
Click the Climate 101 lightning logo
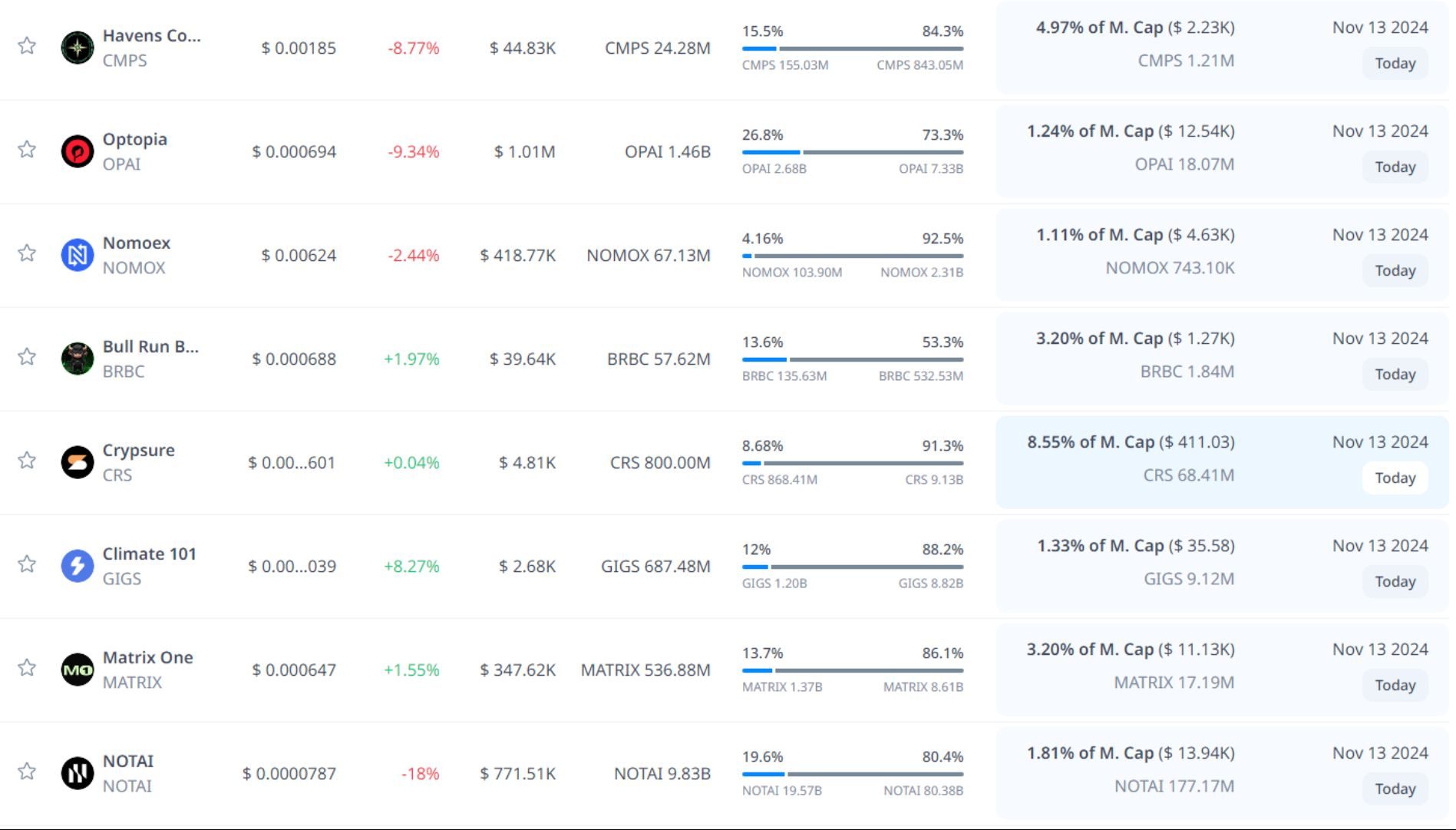tap(78, 566)
